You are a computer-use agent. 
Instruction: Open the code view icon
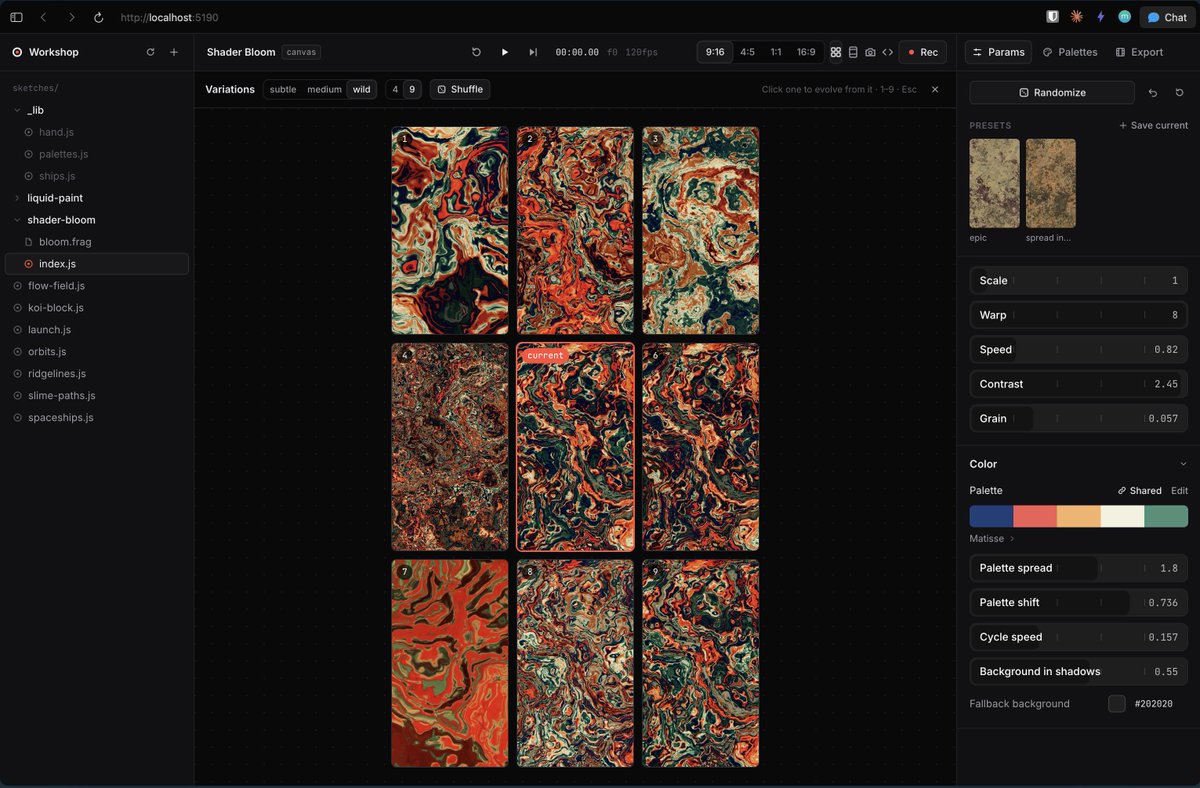(x=887, y=52)
